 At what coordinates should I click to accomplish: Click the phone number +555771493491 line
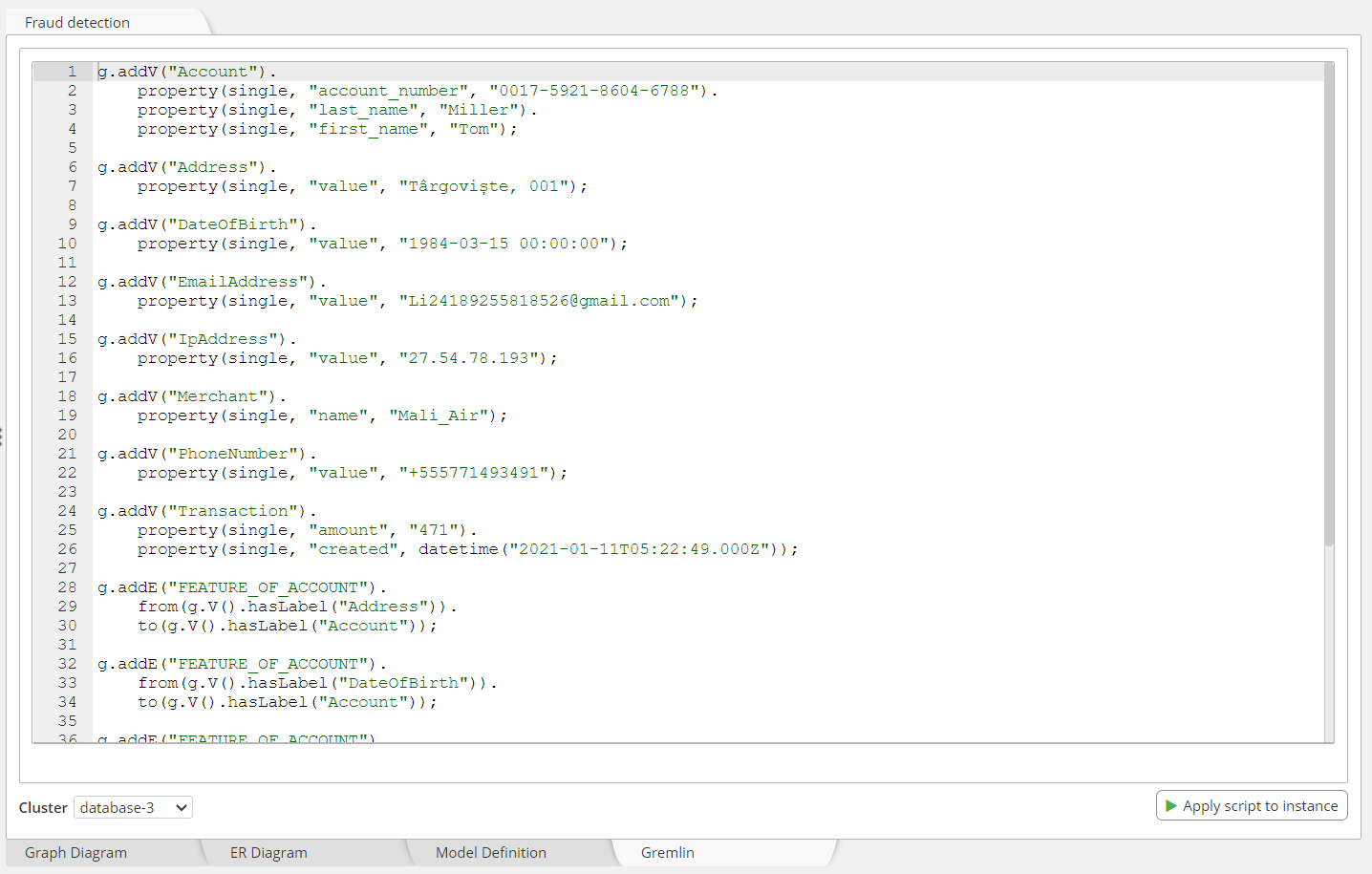point(352,473)
